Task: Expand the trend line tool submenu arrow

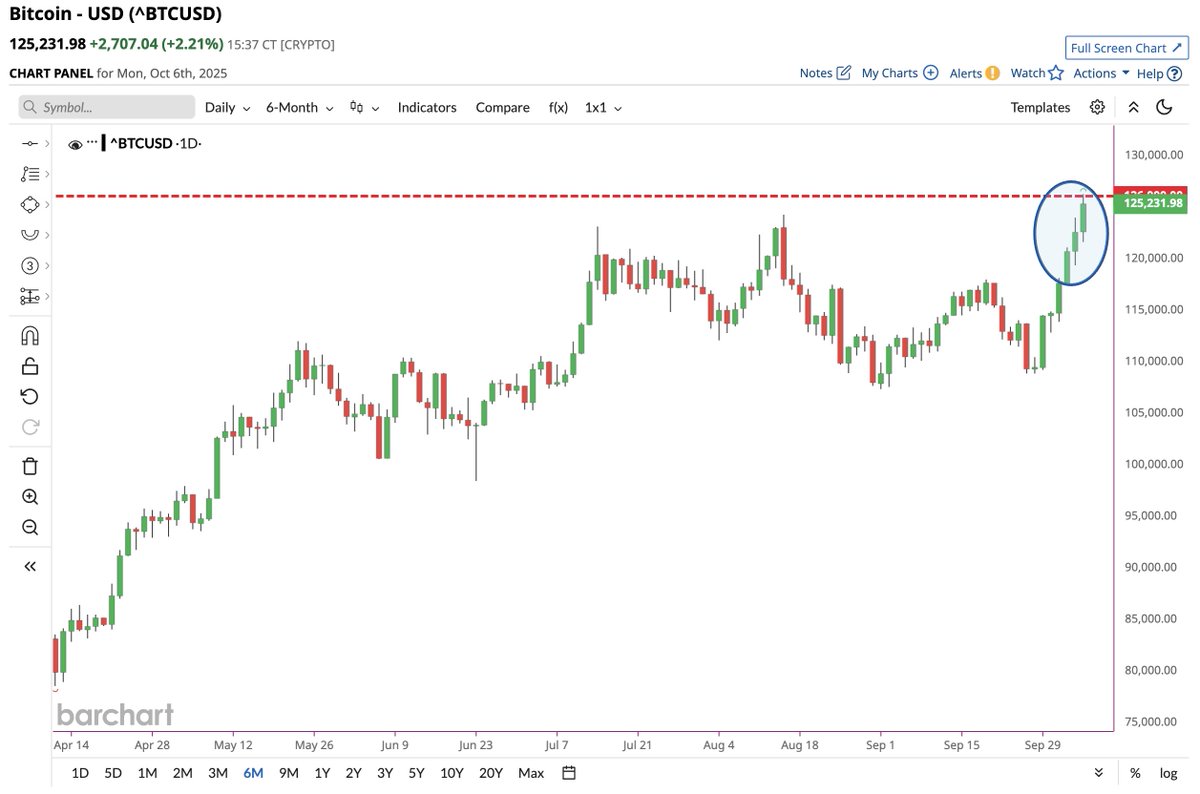Action: pyautogui.click(x=46, y=144)
